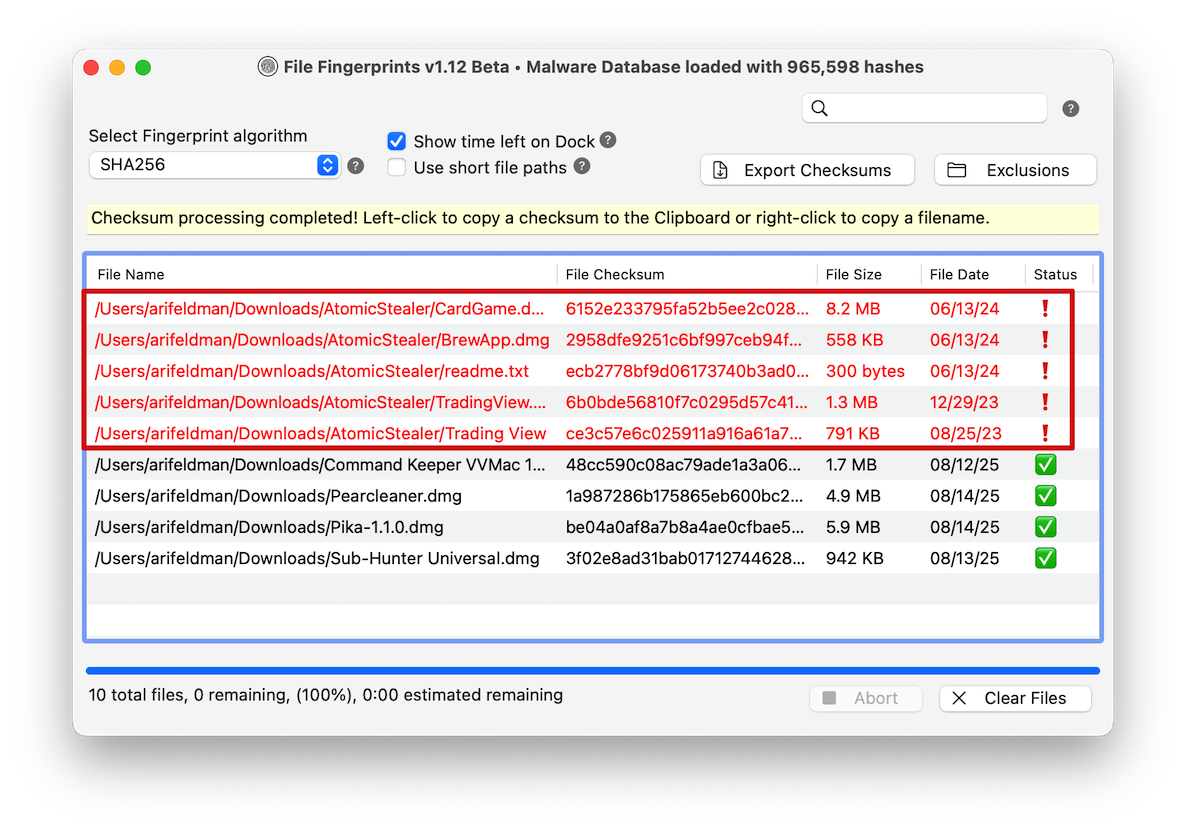Screen dimensions: 1186x832
Task: Click help icon for Show time left on Dock
Action: tap(608, 140)
